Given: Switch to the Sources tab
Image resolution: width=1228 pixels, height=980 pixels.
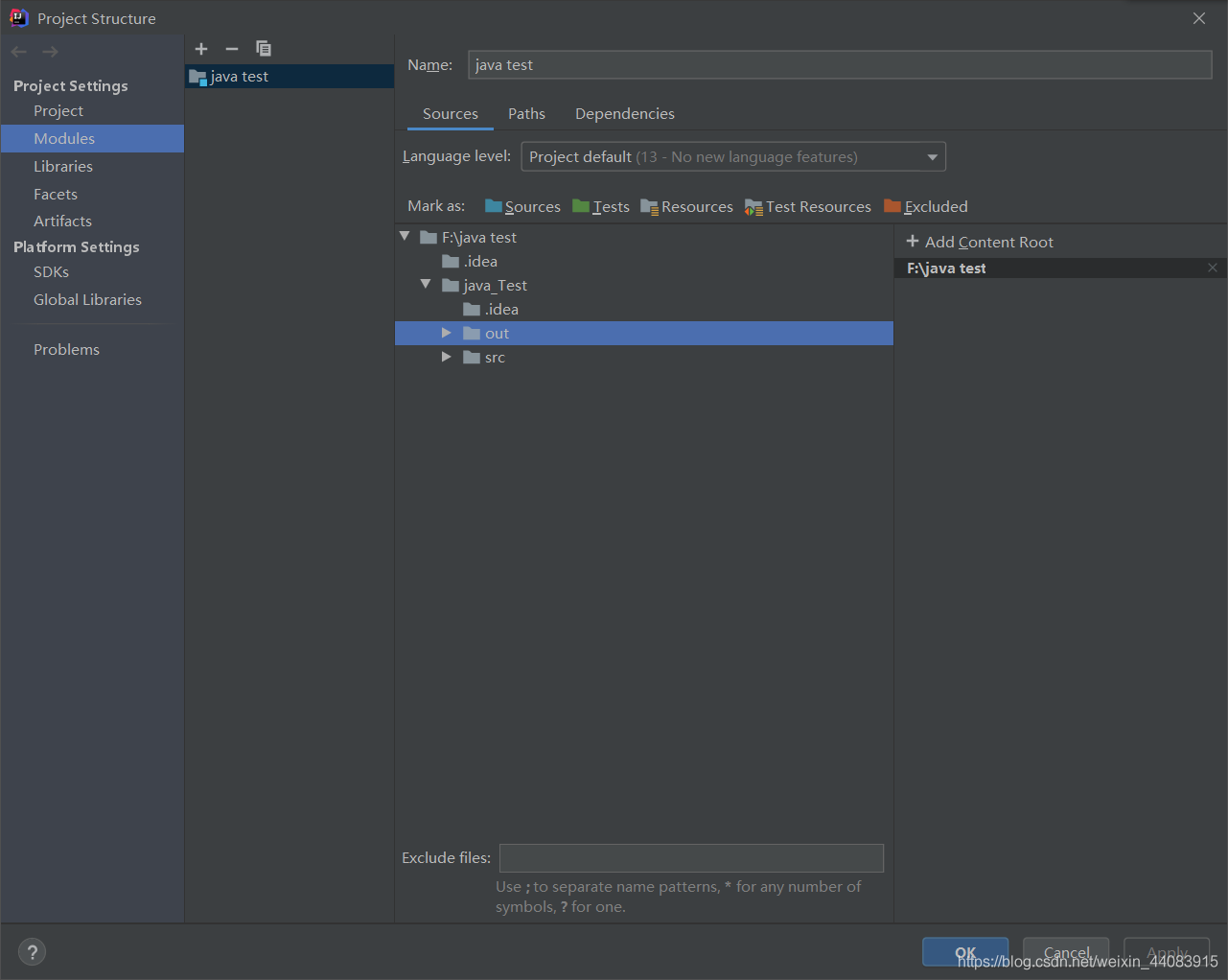Looking at the screenshot, I should click(x=450, y=114).
